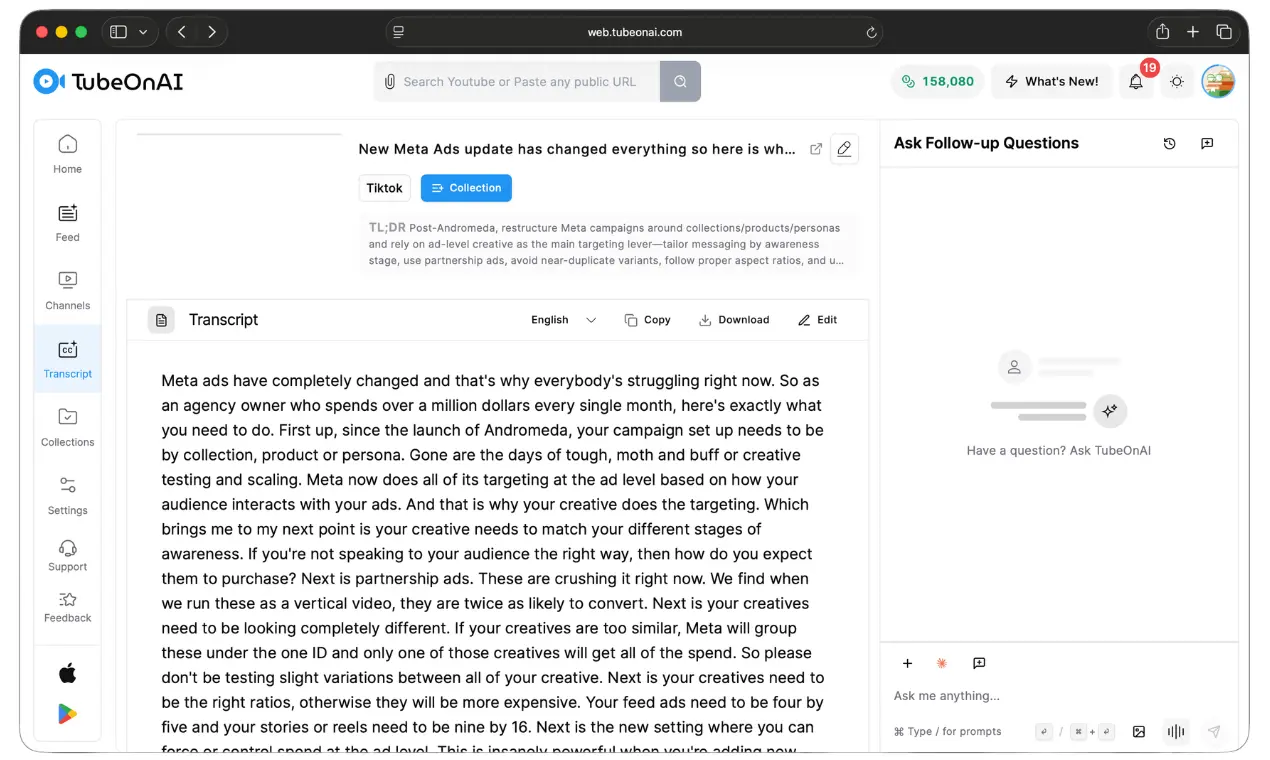The image size is (1270, 760).
Task: Click the pencil edit icon beside the title
Action: (844, 149)
